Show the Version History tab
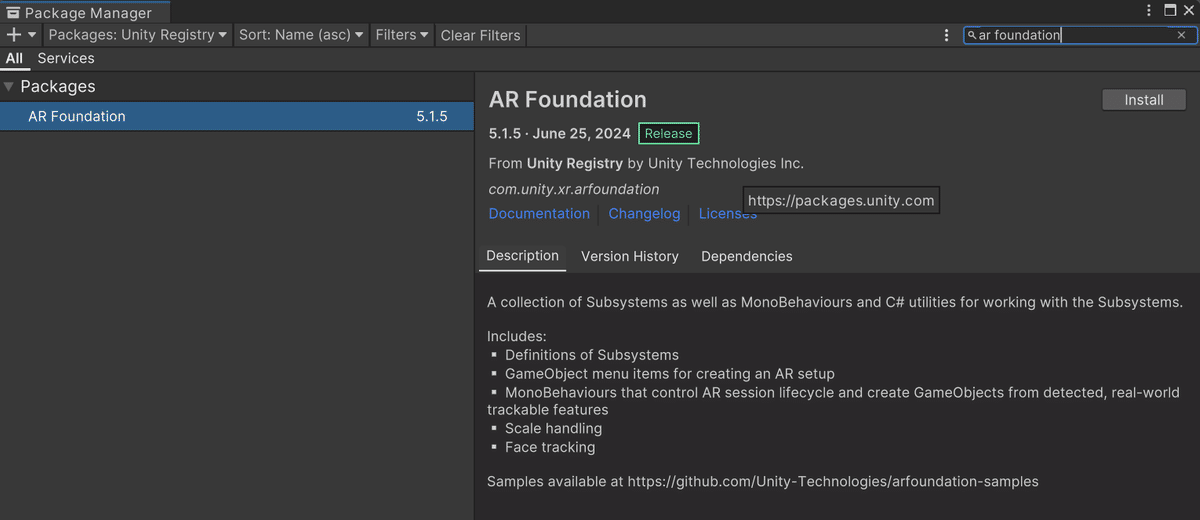1200x520 pixels. point(630,257)
